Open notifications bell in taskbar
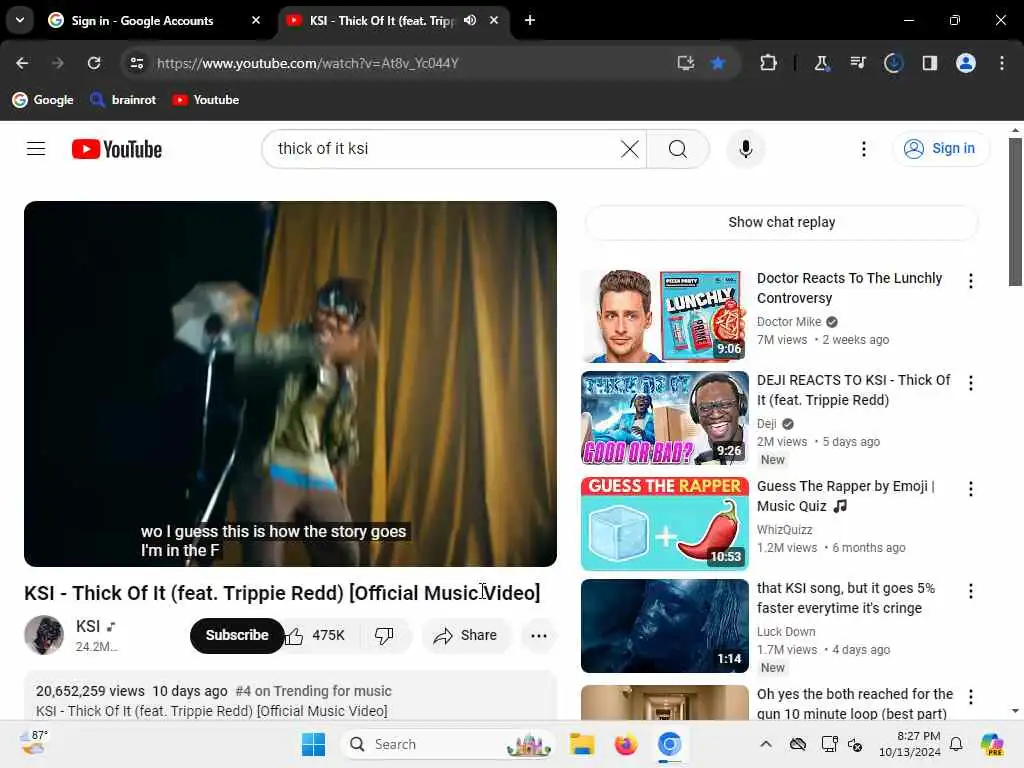Image resolution: width=1024 pixels, height=768 pixels. (956, 744)
